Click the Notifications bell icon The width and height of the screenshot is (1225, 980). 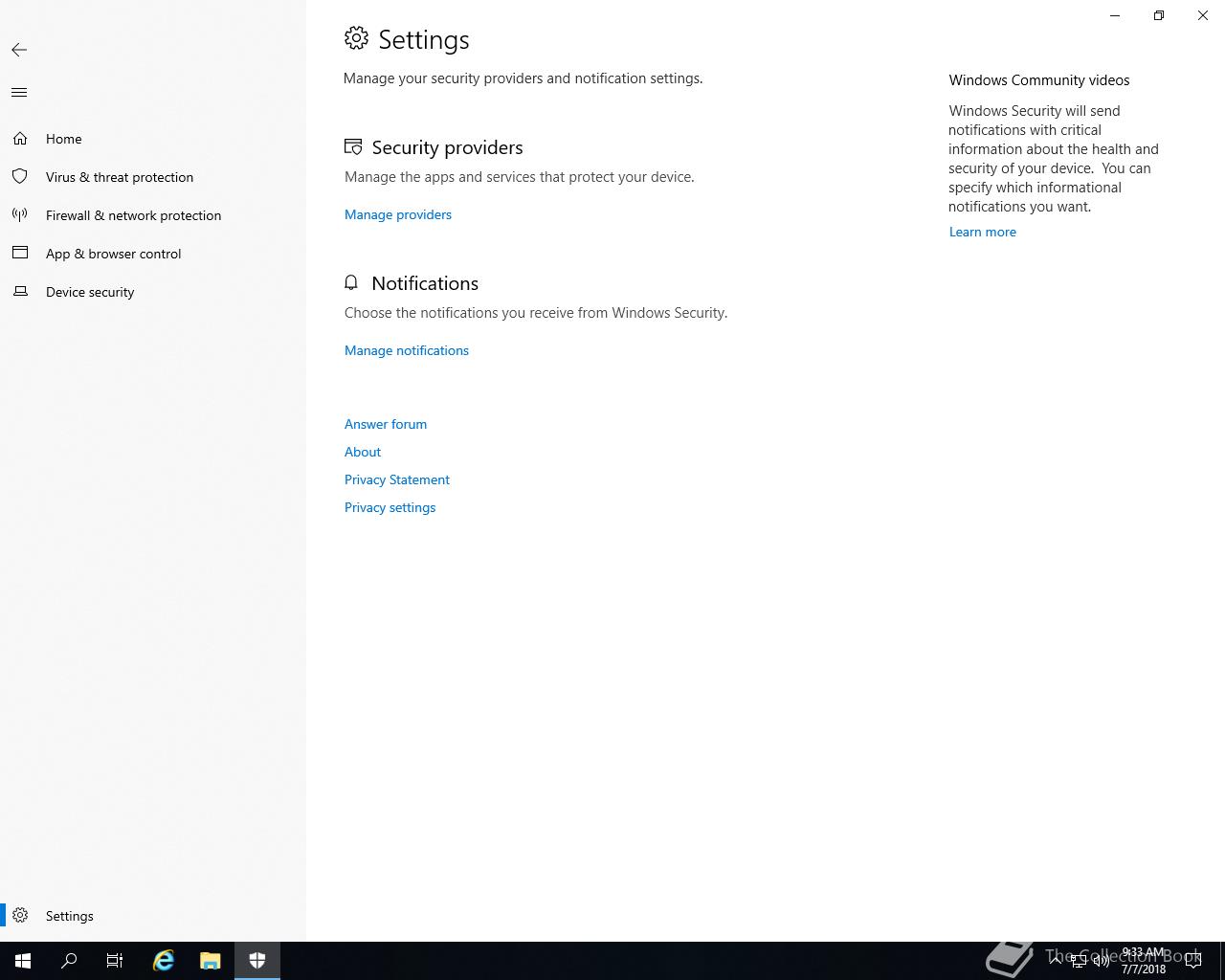pyautogui.click(x=351, y=282)
